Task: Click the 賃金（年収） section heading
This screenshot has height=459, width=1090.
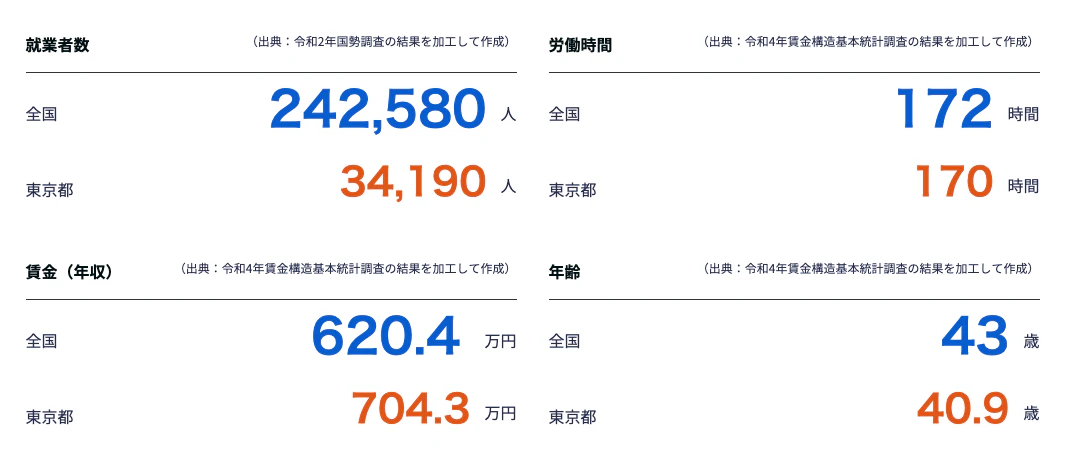Action: [69, 272]
